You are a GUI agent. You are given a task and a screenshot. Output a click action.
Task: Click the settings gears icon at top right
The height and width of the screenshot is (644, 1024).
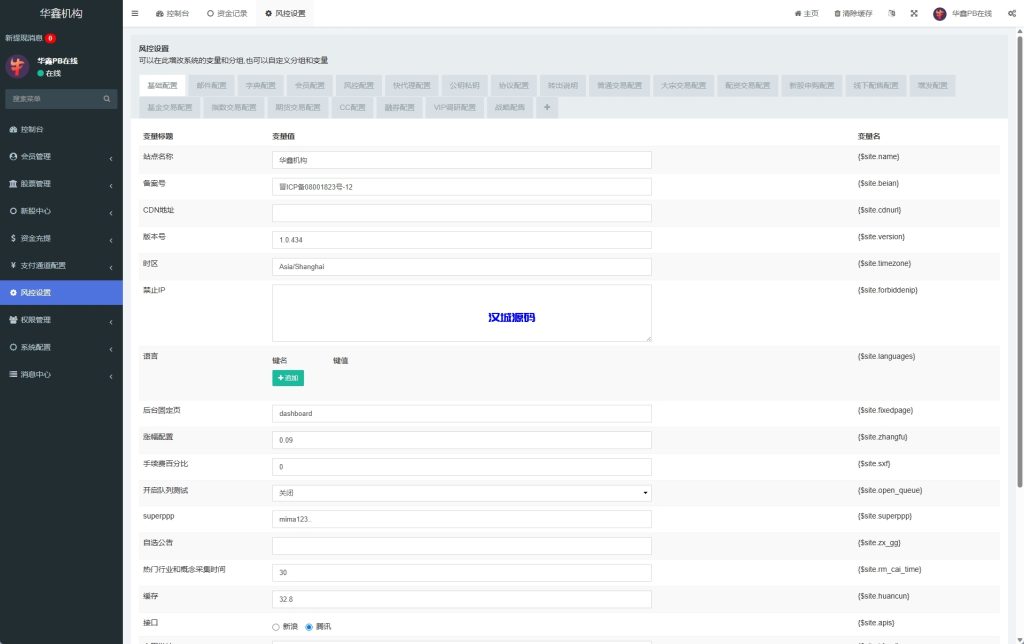1012,14
